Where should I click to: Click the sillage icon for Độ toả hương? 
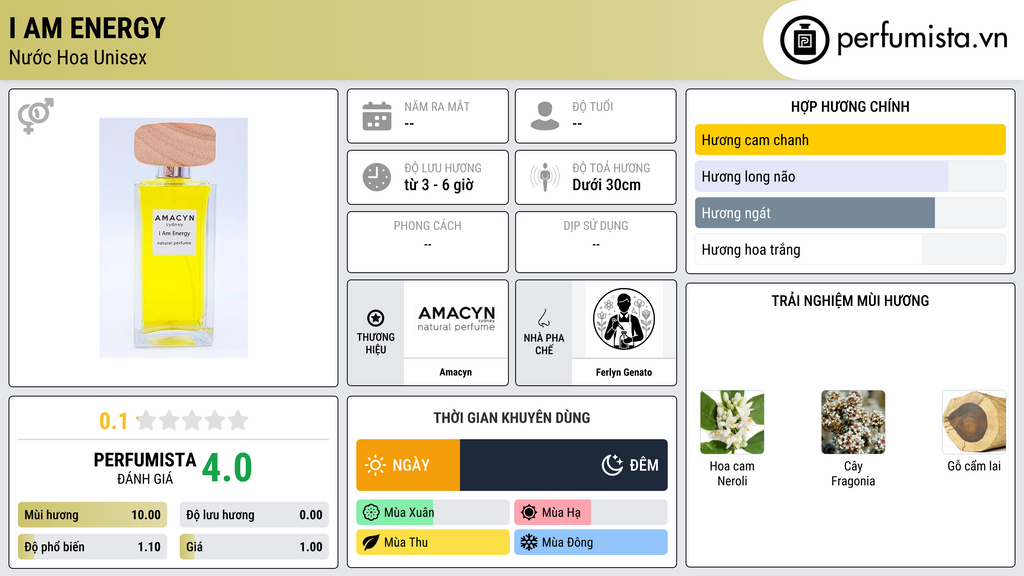pyautogui.click(x=545, y=177)
